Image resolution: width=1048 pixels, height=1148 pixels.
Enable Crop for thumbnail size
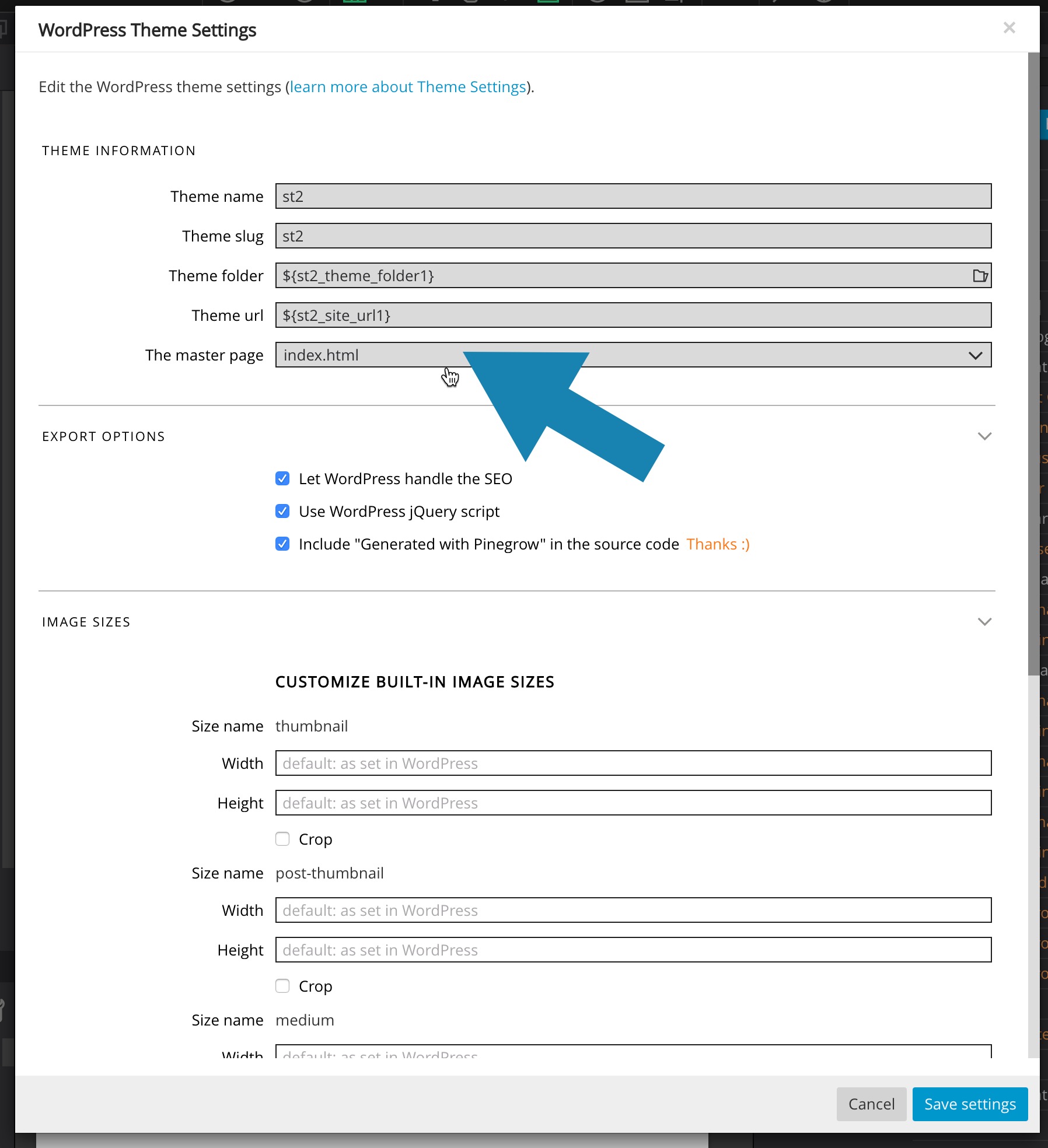point(282,839)
